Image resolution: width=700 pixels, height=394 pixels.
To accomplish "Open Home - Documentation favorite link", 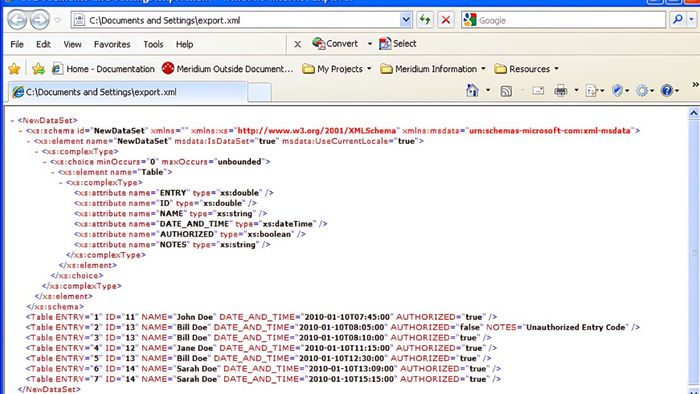I will tap(103, 69).
